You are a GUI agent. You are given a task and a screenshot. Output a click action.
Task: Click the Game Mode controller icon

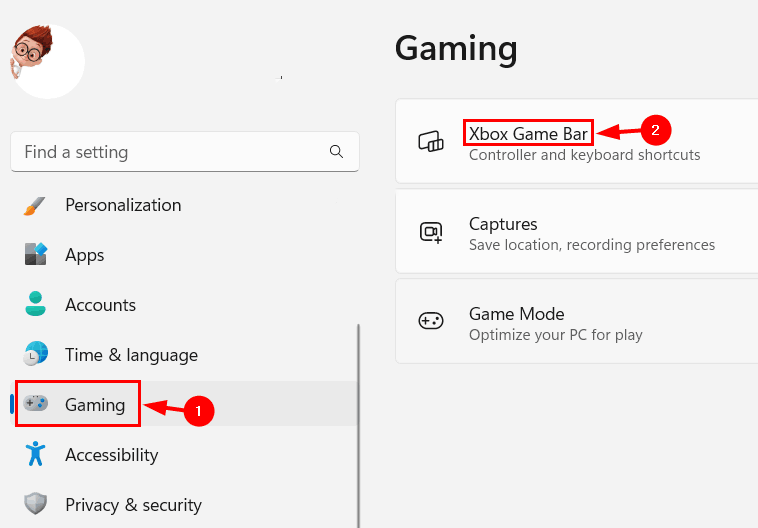(431, 321)
